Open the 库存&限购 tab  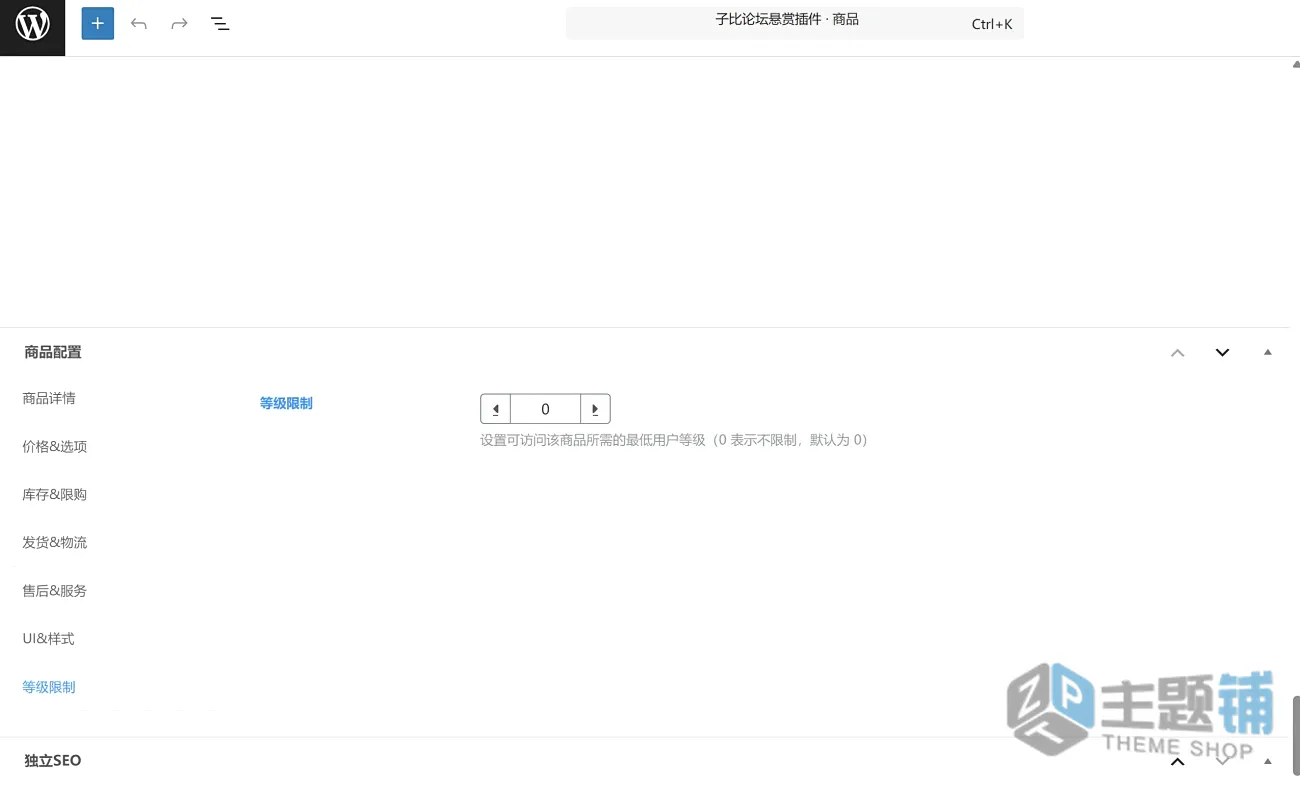point(55,494)
